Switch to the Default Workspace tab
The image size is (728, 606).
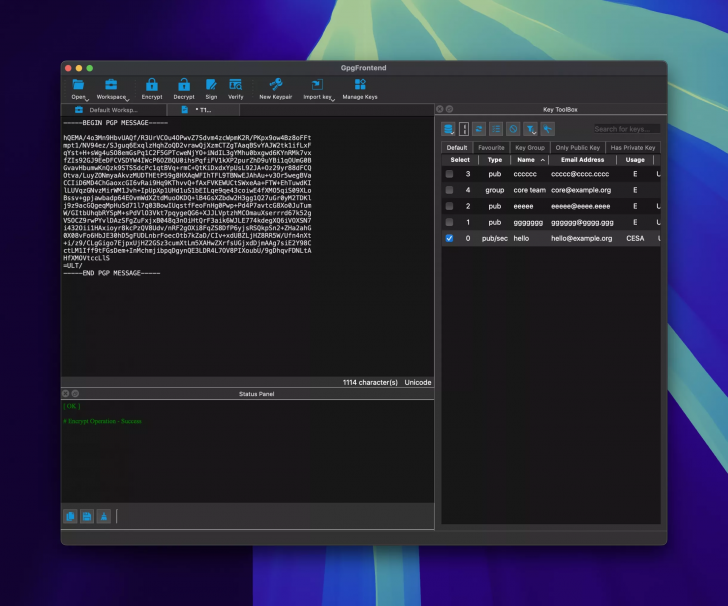113,110
